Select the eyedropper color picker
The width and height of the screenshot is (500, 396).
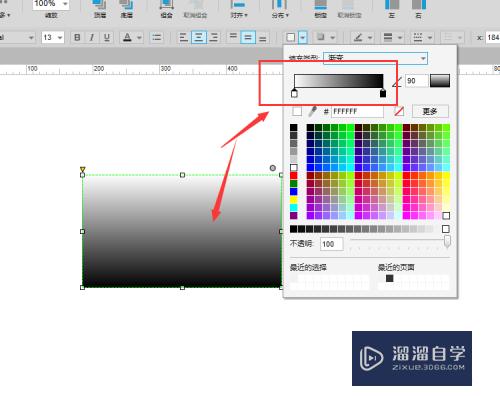click(312, 111)
